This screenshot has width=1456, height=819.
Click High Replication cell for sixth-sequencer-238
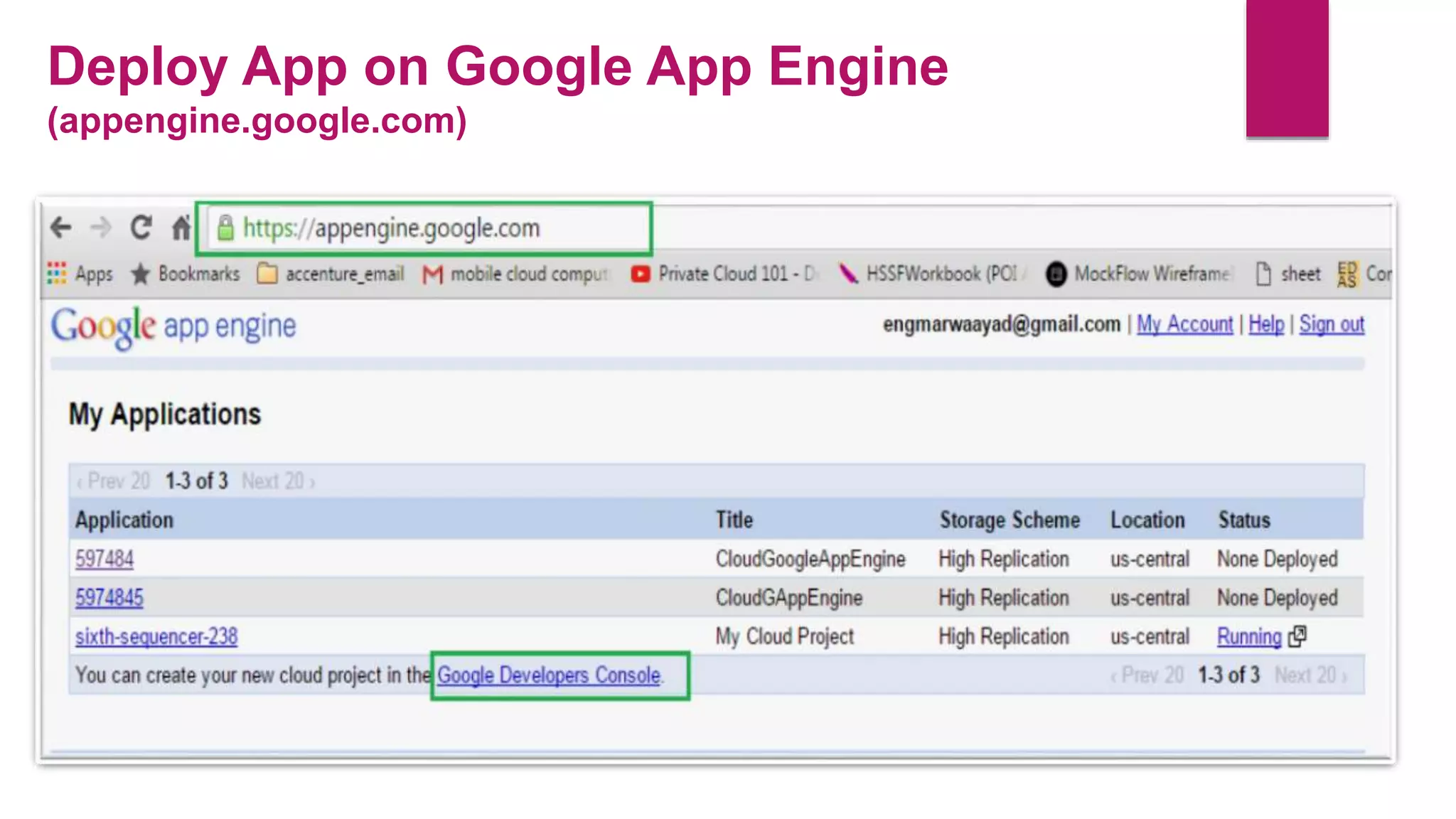tap(1004, 636)
